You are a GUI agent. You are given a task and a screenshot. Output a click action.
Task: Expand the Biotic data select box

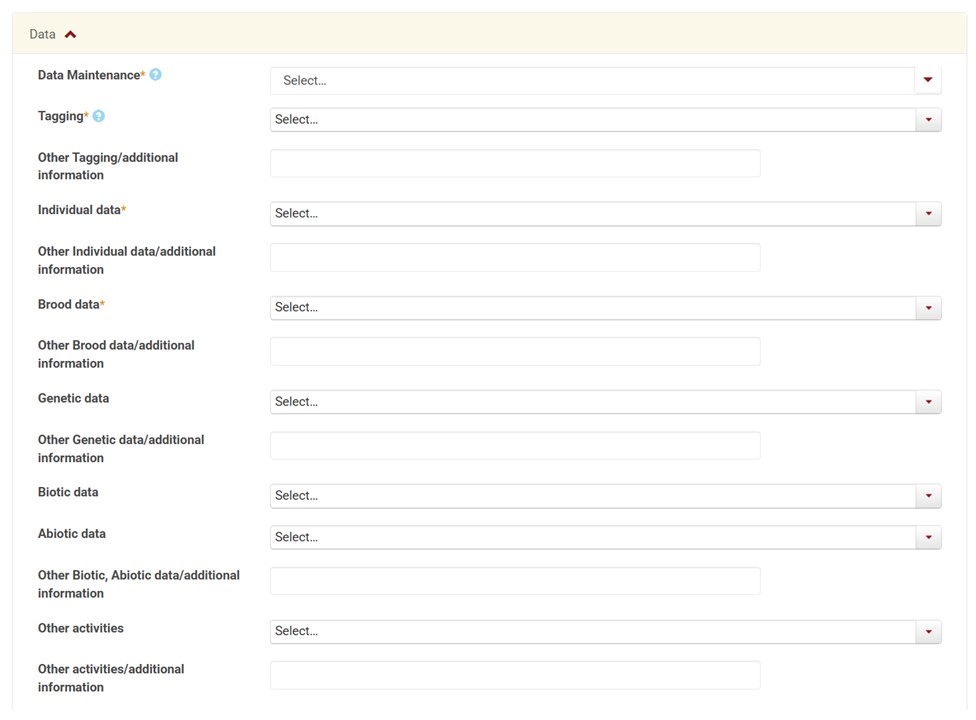pyautogui.click(x=592, y=496)
